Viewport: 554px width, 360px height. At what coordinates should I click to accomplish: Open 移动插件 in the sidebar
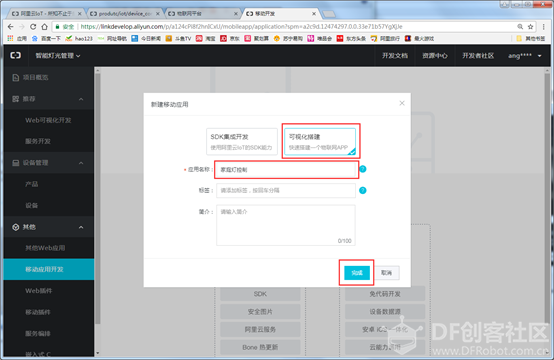tap(49, 312)
